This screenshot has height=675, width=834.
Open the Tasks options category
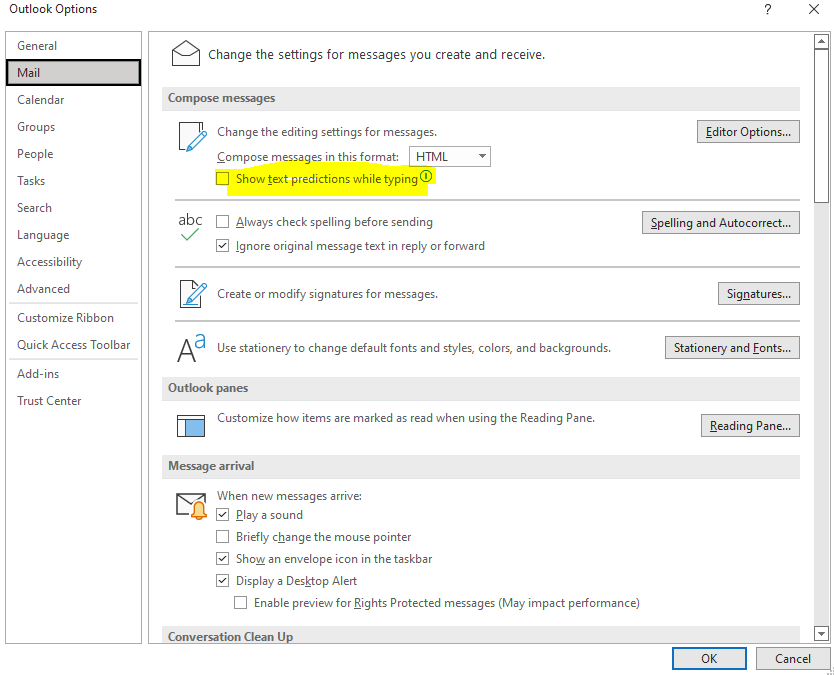(73, 181)
